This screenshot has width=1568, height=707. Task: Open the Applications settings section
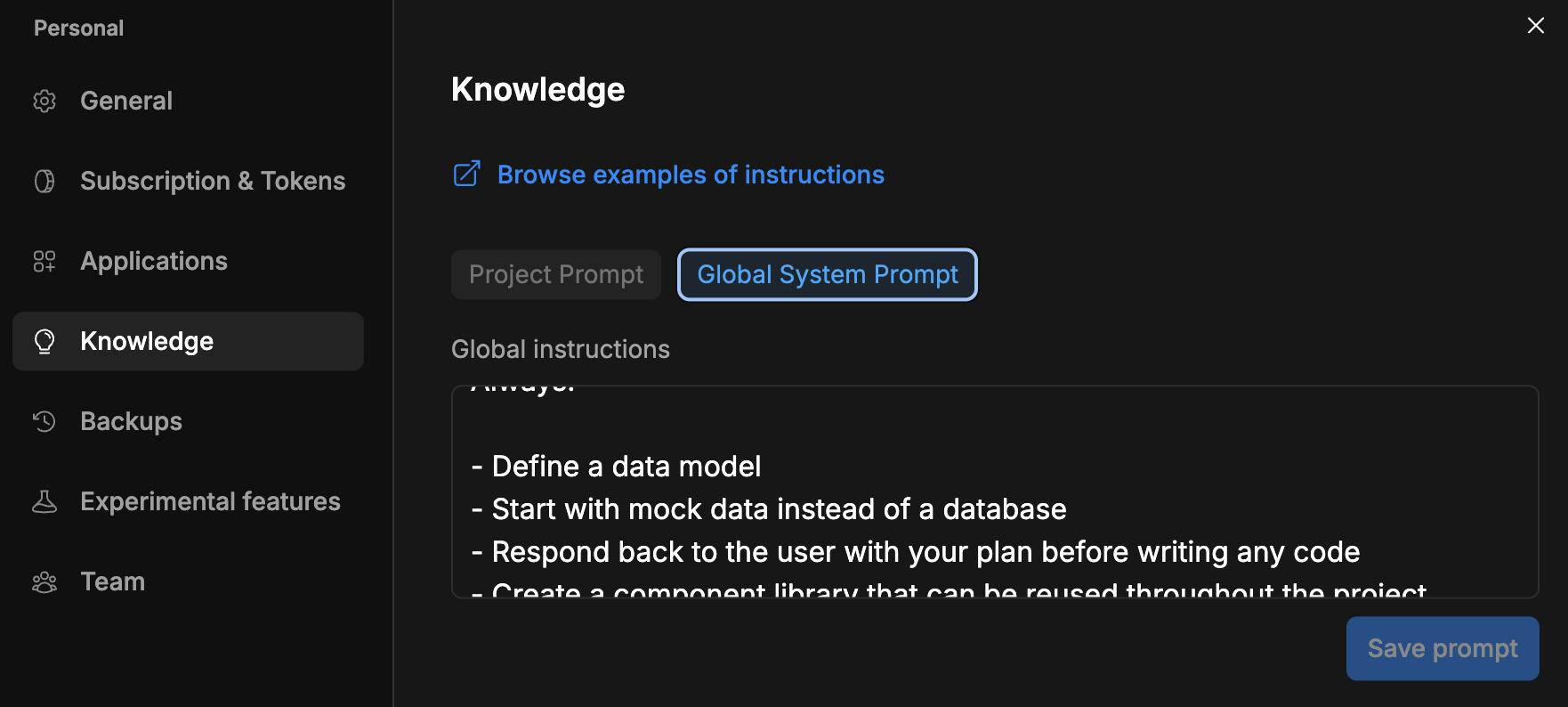click(154, 261)
